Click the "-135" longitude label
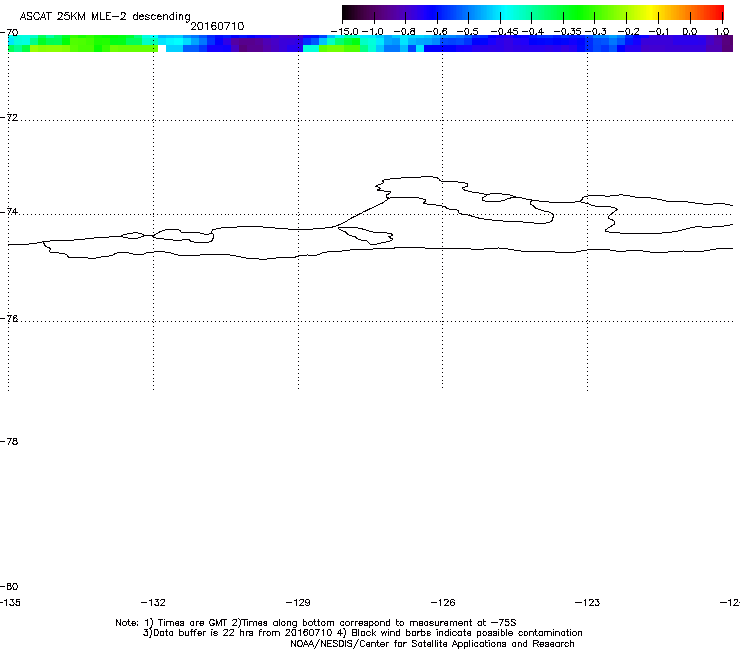The height and width of the screenshot is (650, 740). (x=10, y=602)
